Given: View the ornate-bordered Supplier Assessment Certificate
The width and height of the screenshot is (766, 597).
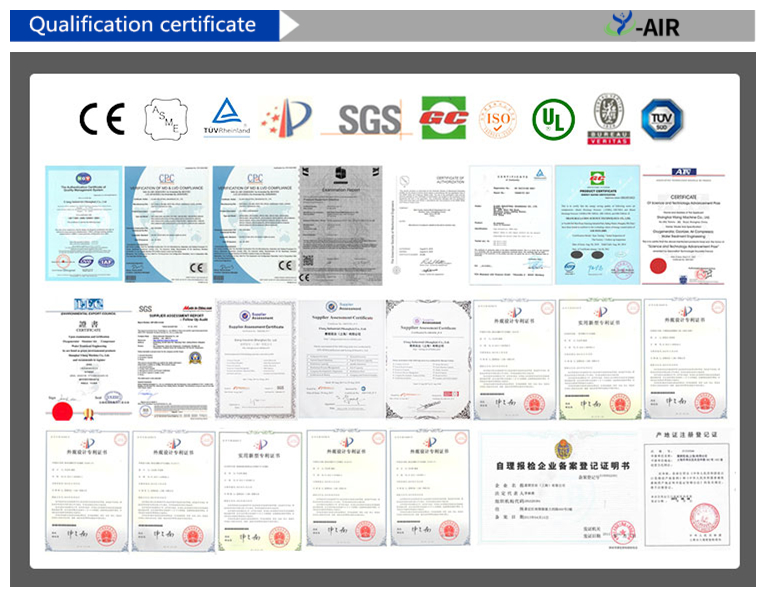Looking at the screenshot, I should click(428, 359).
